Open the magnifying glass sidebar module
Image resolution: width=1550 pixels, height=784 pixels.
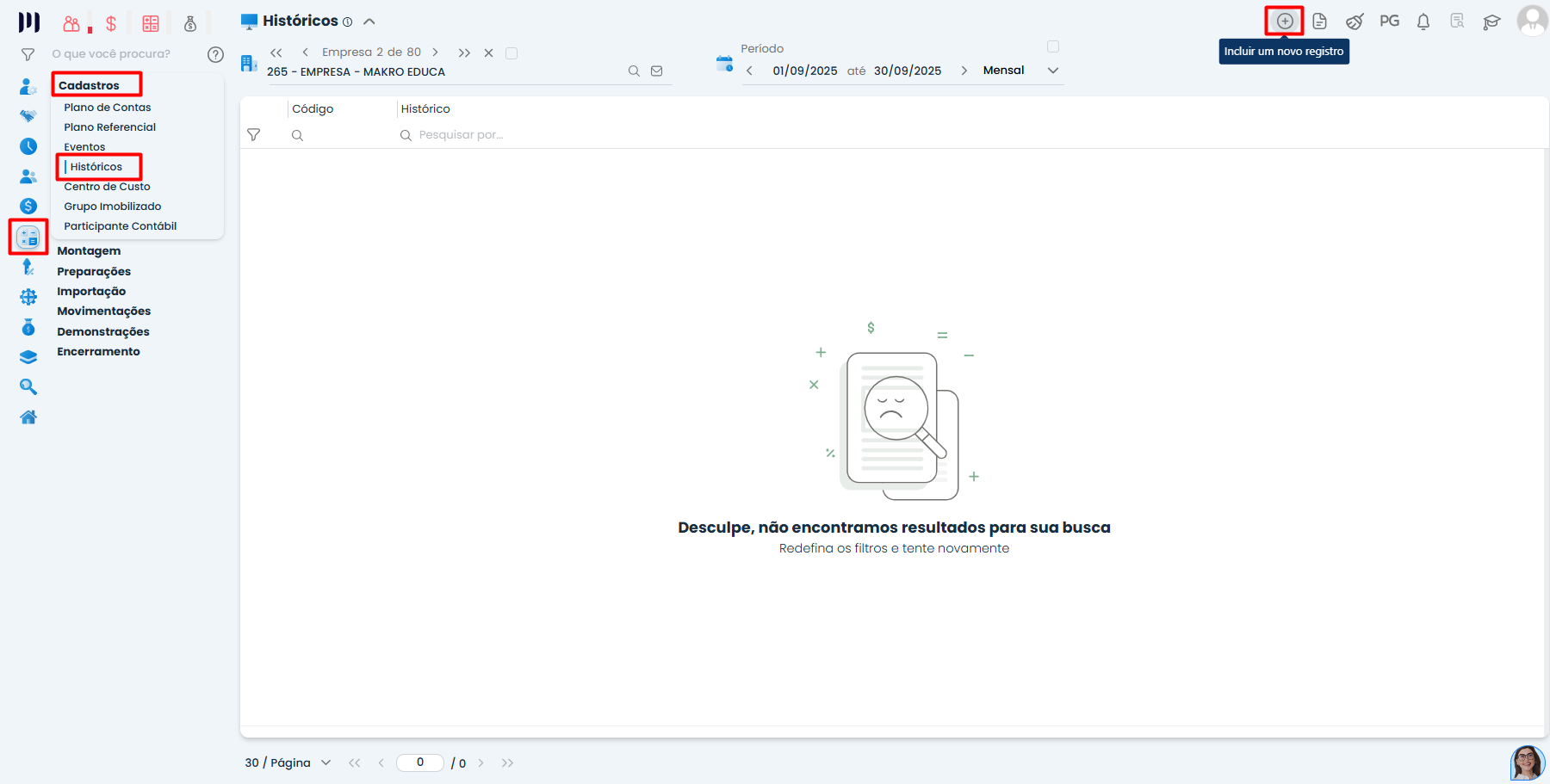click(x=28, y=387)
